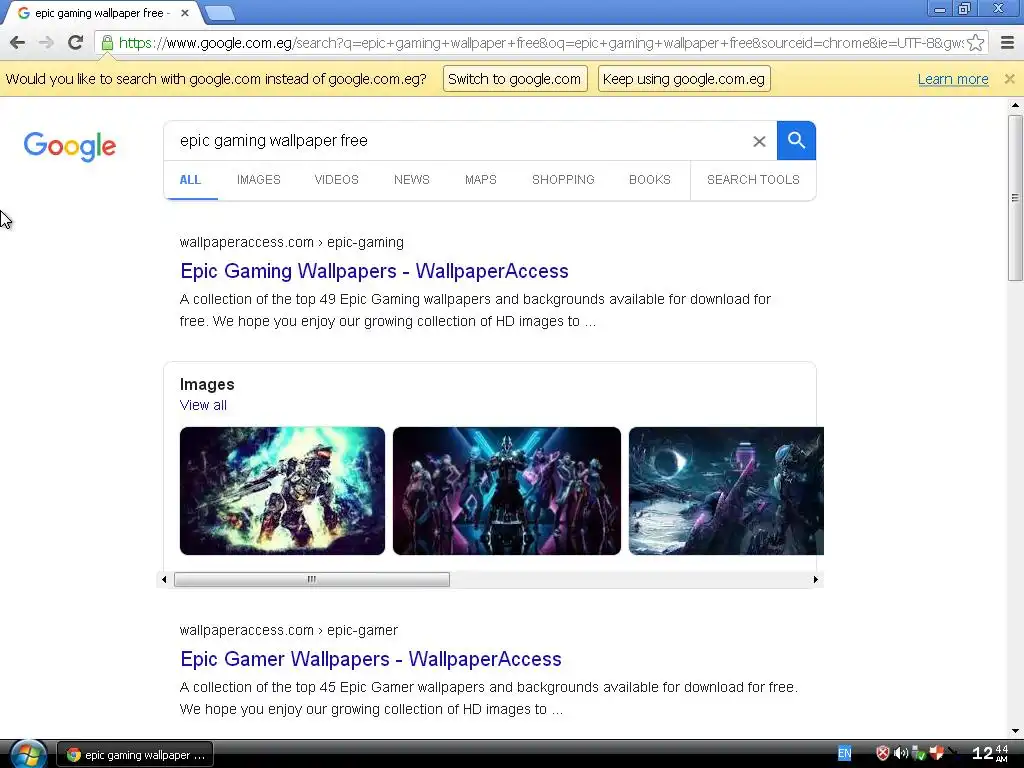This screenshot has width=1024, height=768.
Task: Click the green padlock security icon
Action: (x=107, y=43)
